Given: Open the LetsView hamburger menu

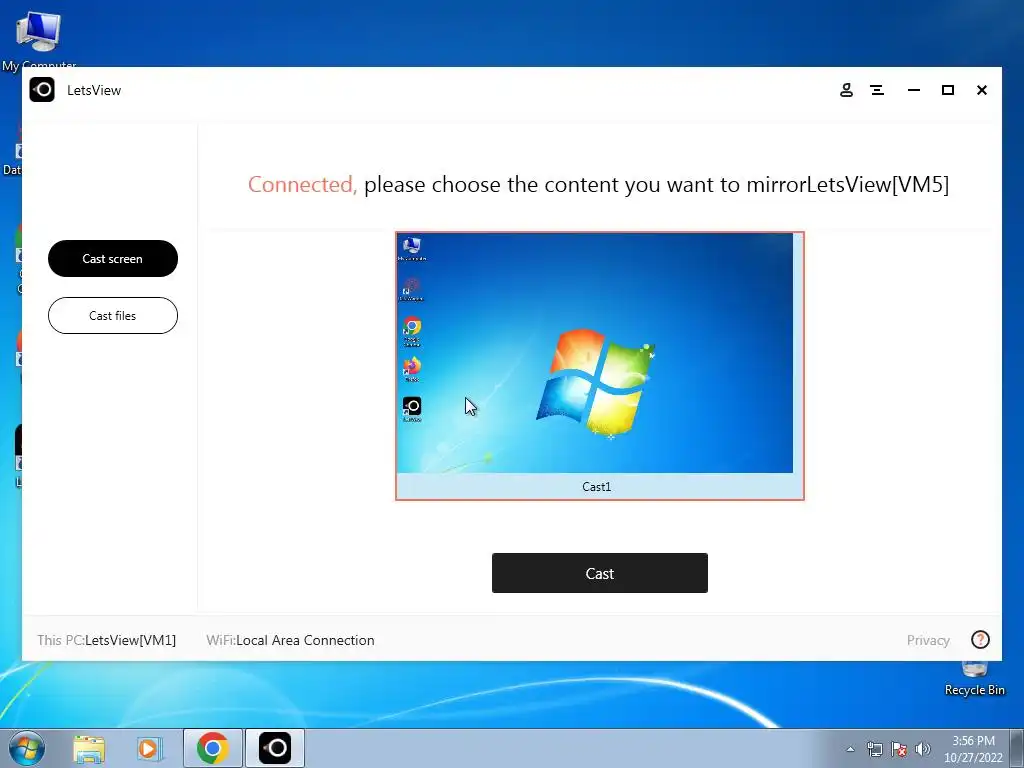Looking at the screenshot, I should click(877, 90).
